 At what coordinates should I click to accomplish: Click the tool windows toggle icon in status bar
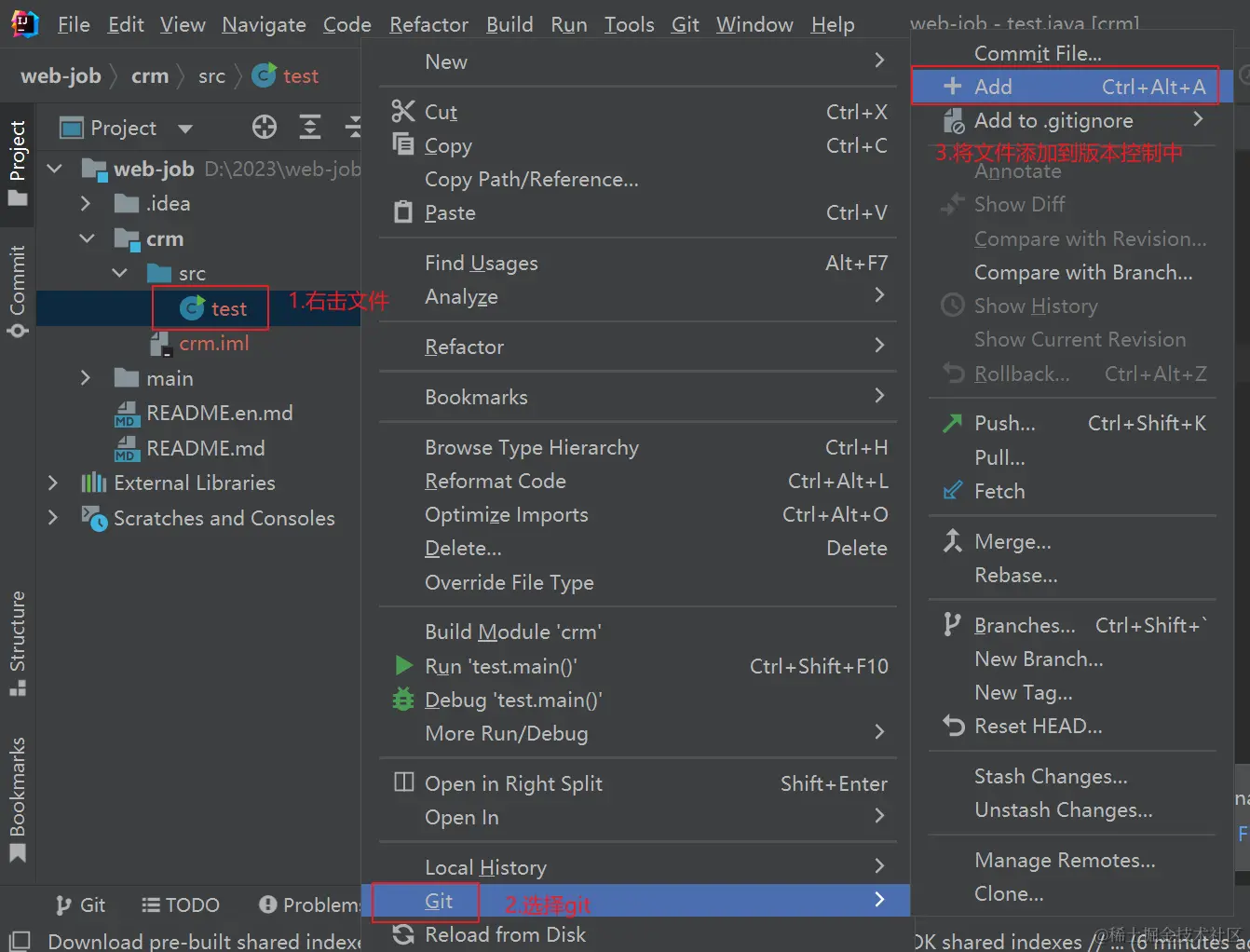20,940
